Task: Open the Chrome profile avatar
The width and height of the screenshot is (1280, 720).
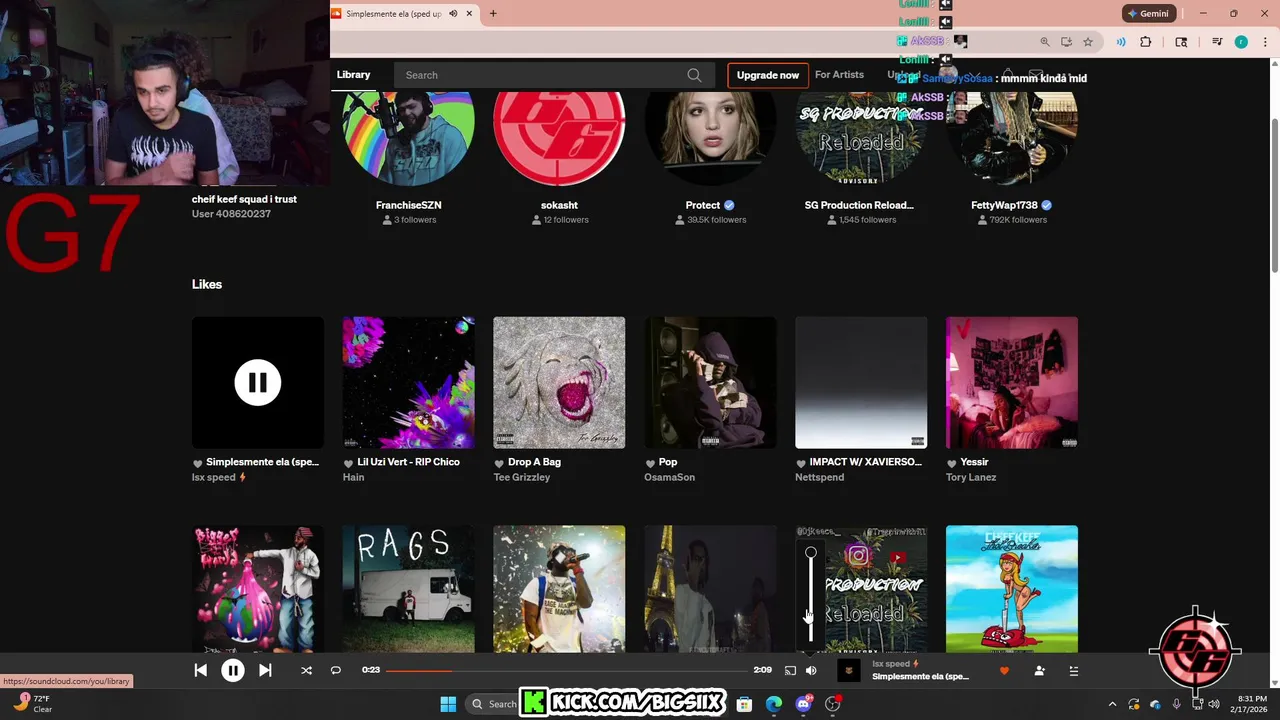Action: 1241,42
